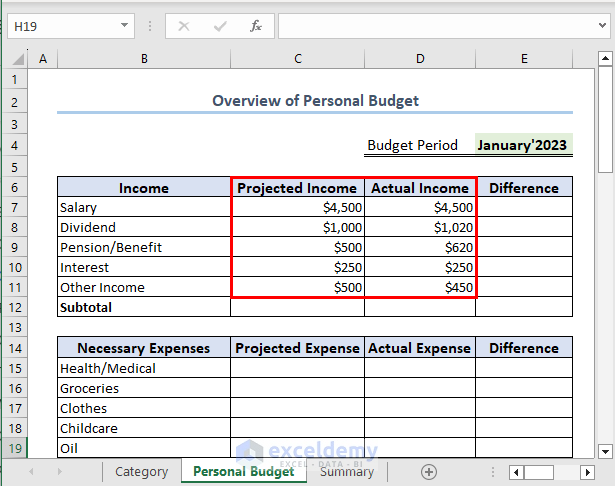
Task: Select the Clothes cell
Action: coord(144,408)
